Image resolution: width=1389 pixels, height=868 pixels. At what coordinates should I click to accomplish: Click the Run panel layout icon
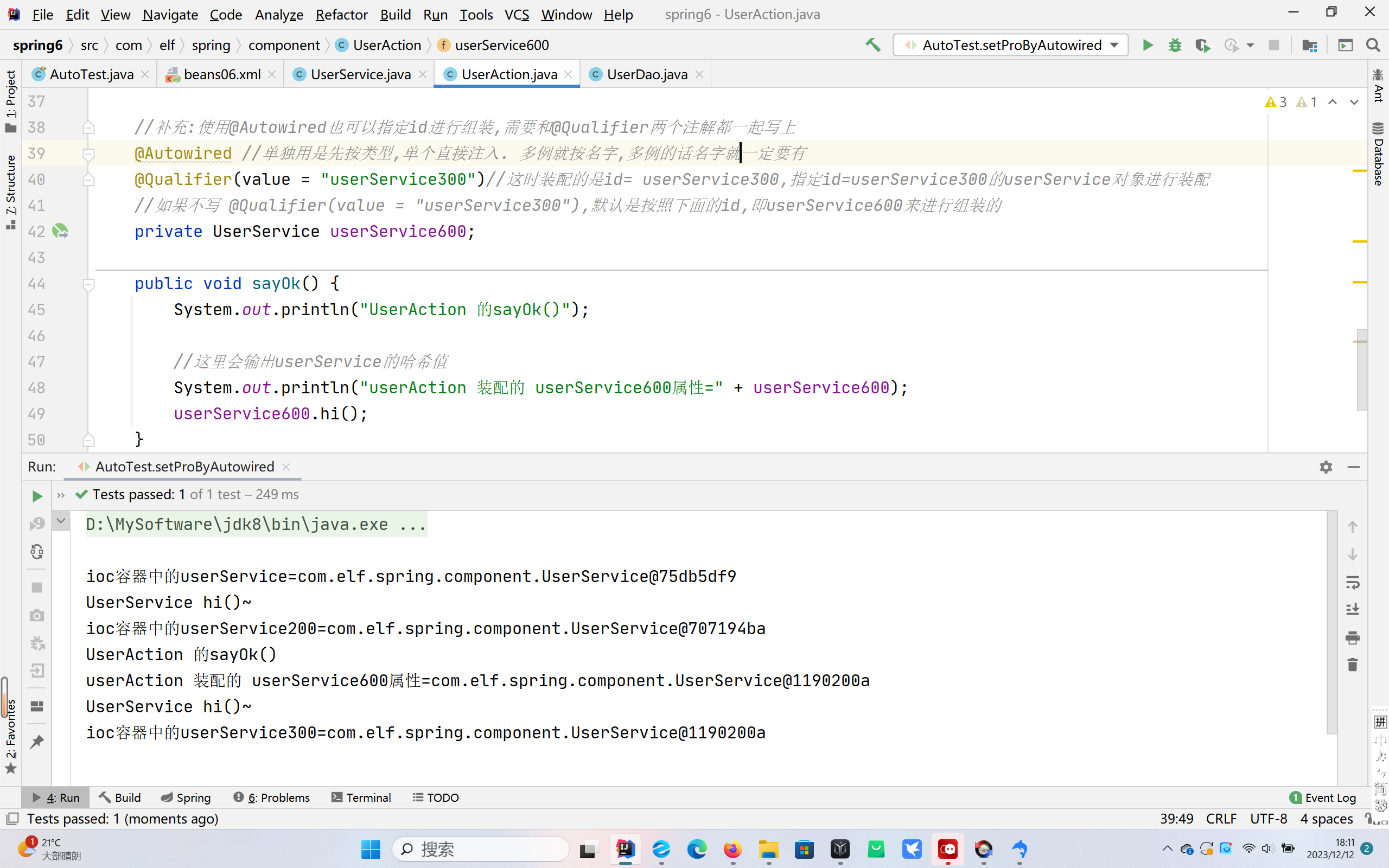click(37, 706)
